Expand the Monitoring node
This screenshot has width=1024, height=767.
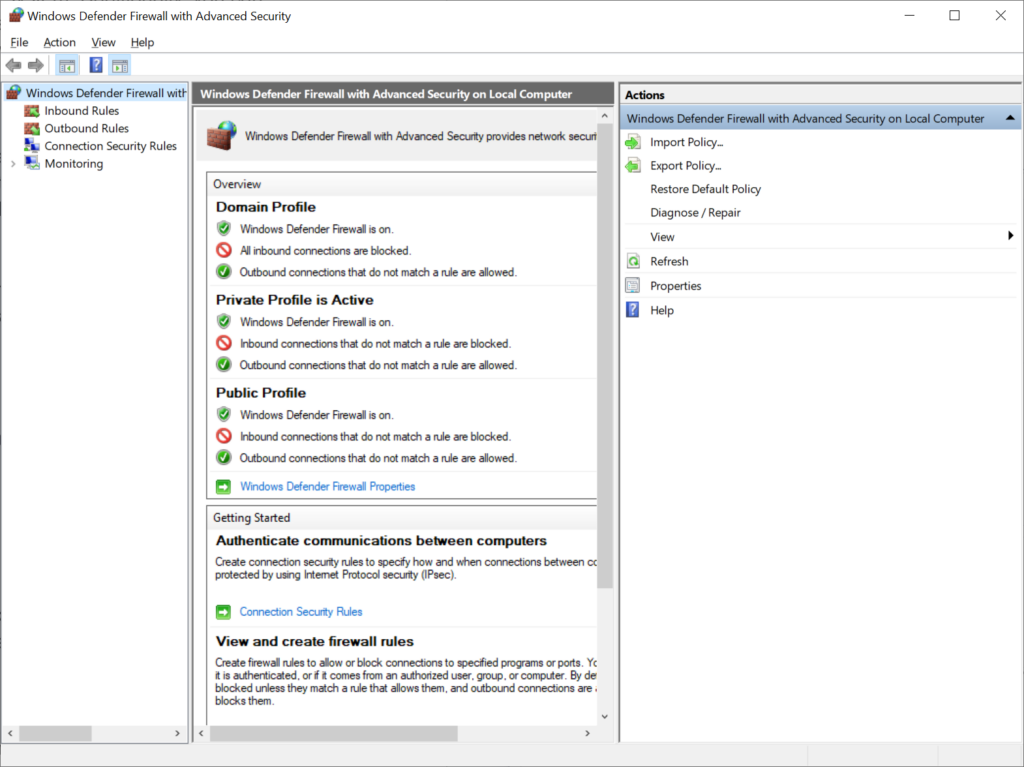[11, 163]
